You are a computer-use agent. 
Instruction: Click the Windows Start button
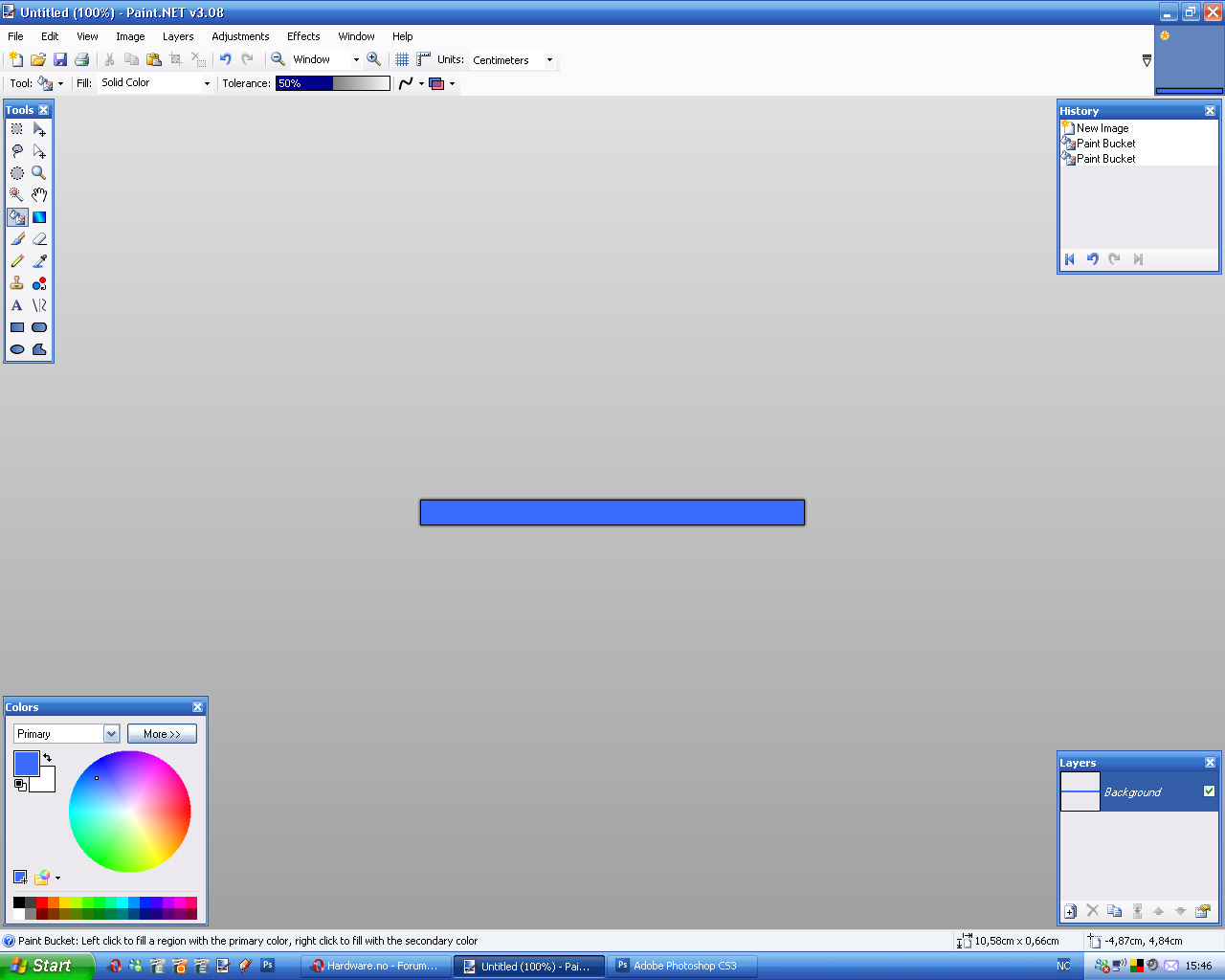point(46,966)
